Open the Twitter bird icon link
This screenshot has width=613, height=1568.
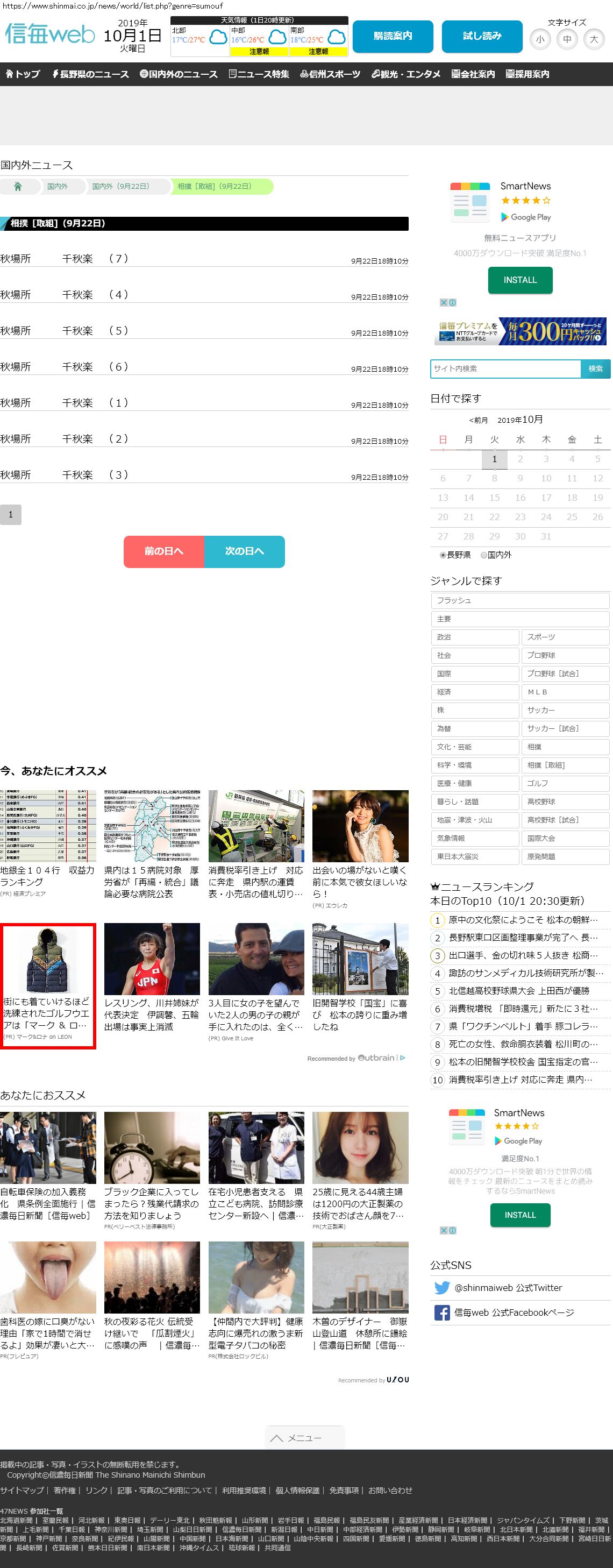click(x=442, y=1287)
